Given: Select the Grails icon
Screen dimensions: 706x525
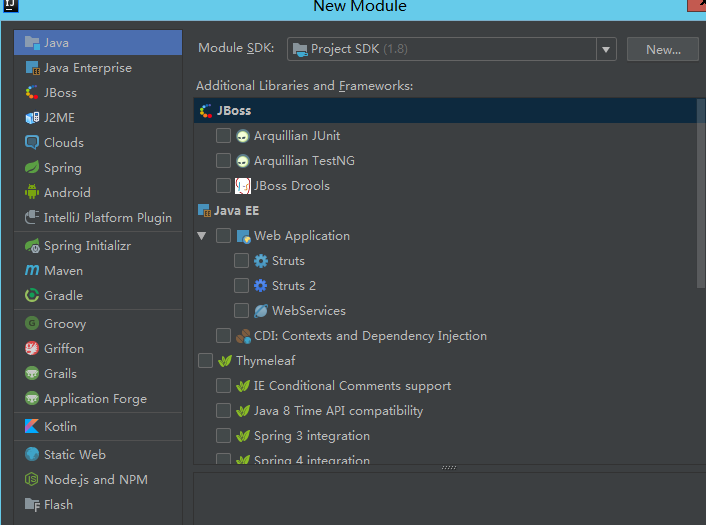Looking at the screenshot, I should pyautogui.click(x=32, y=373).
